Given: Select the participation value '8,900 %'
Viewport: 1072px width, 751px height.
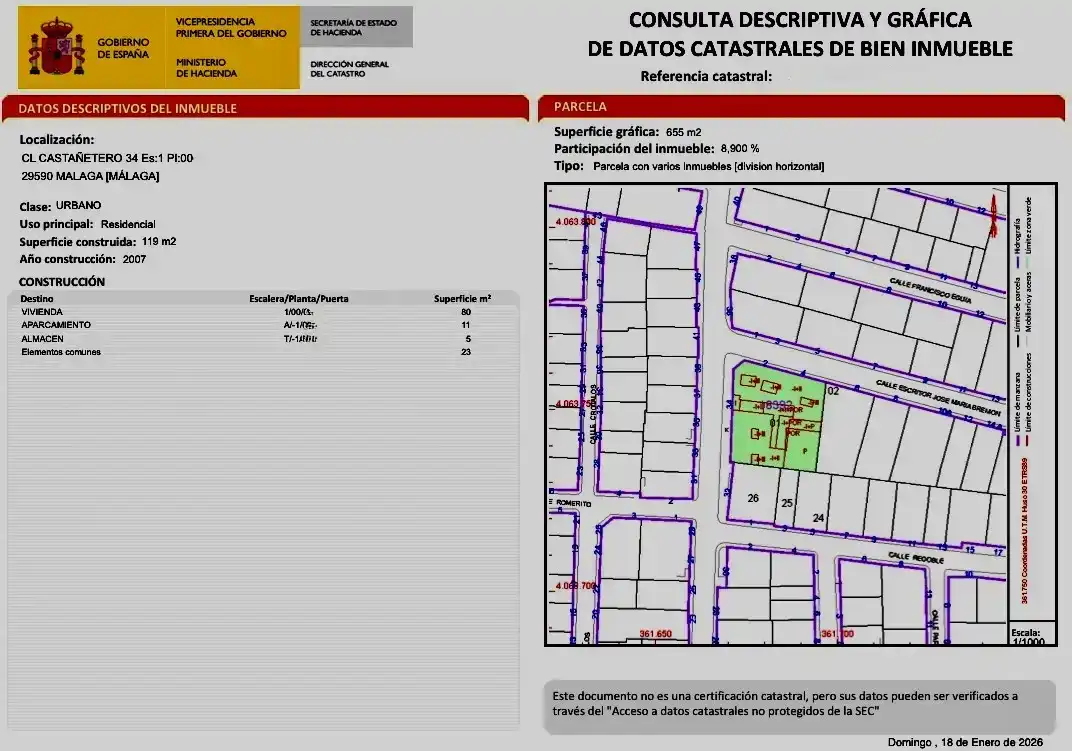Looking at the screenshot, I should tap(740, 148).
